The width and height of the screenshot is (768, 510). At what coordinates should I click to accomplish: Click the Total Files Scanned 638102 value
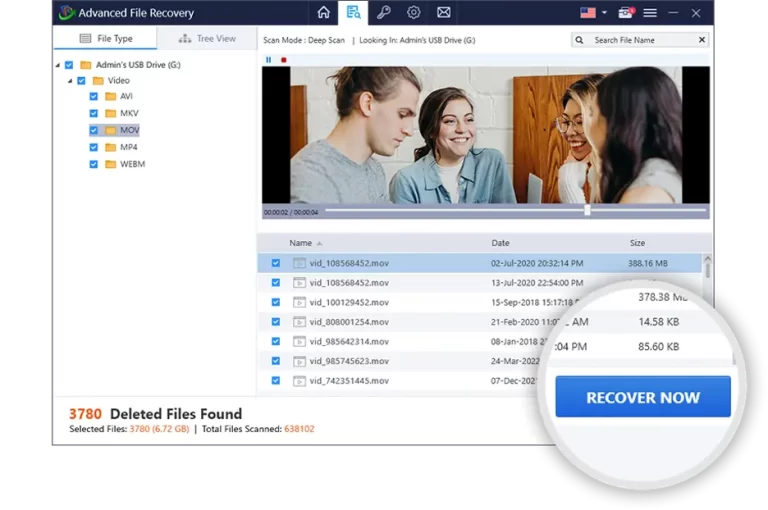click(299, 429)
